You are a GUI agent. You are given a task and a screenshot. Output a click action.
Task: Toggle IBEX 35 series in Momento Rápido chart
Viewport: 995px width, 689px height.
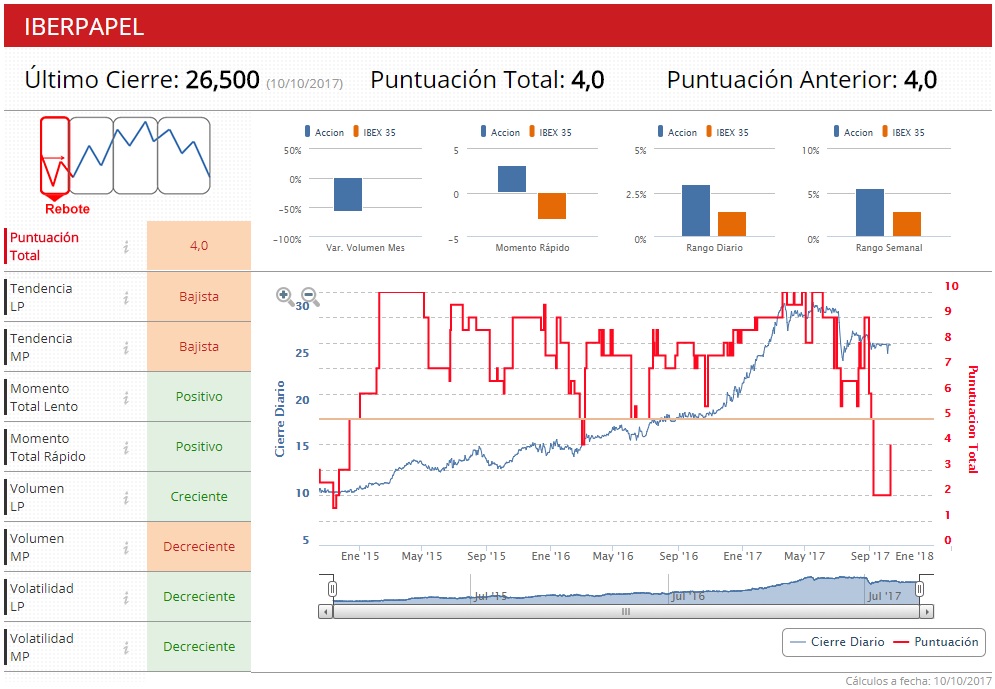coord(550,132)
